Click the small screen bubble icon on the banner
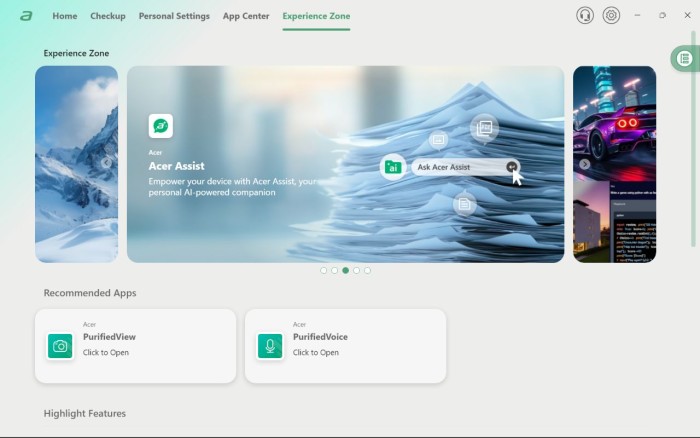 pos(438,140)
